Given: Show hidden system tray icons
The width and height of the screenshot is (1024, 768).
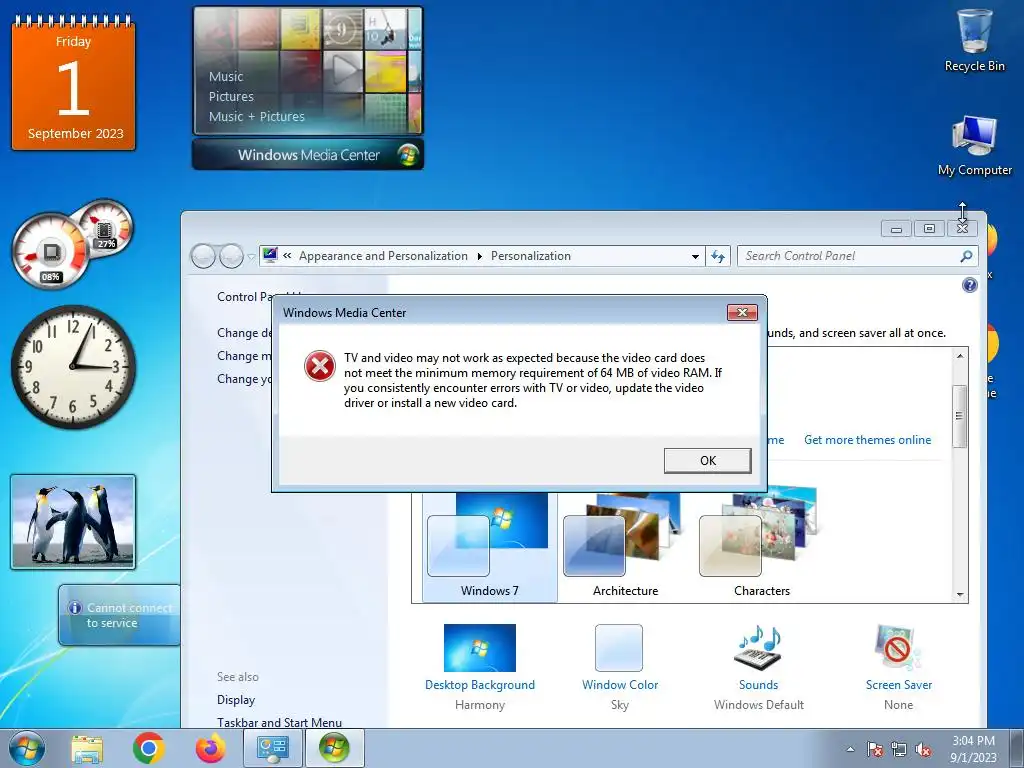Looking at the screenshot, I should [850, 749].
